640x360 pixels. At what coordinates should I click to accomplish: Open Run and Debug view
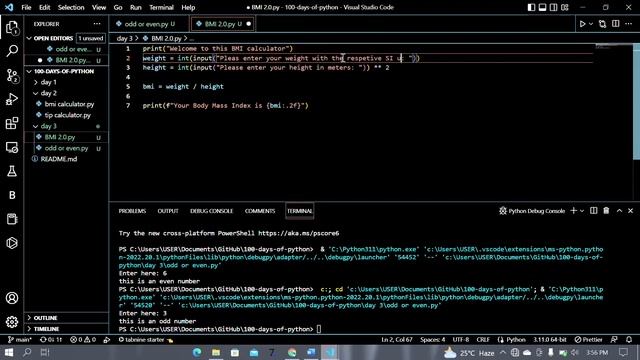[12, 99]
